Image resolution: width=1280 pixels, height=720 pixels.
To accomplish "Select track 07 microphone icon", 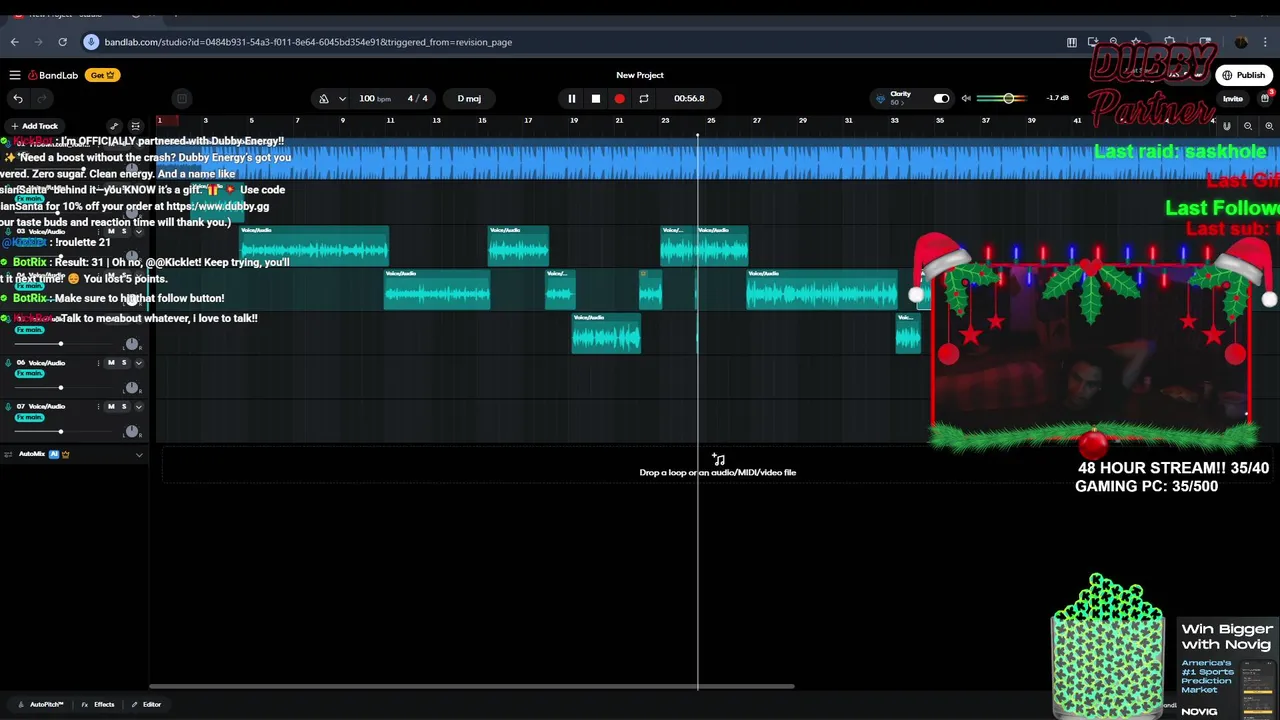I will [x=8, y=406].
